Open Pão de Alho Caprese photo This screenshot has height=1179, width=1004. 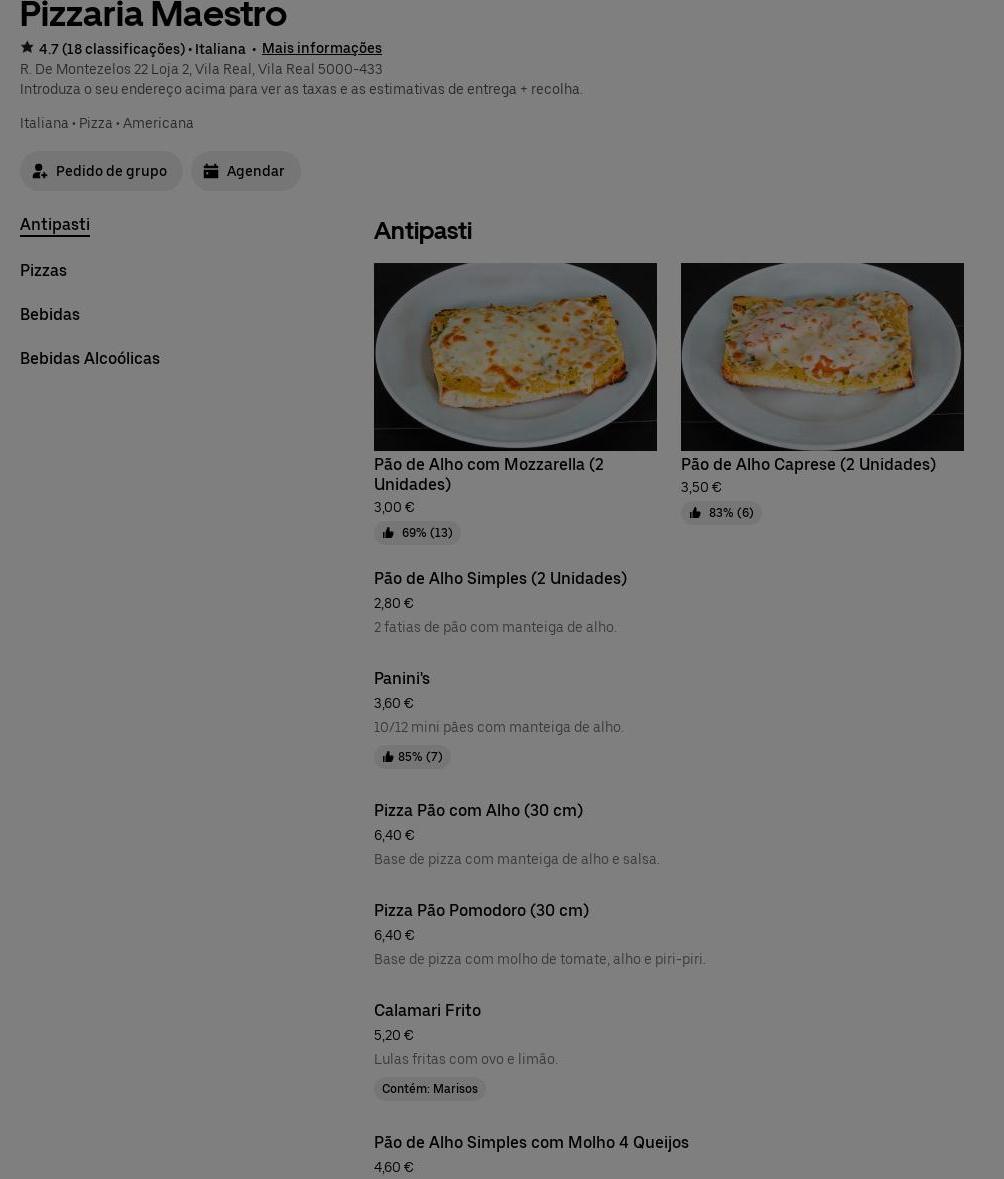pos(822,356)
